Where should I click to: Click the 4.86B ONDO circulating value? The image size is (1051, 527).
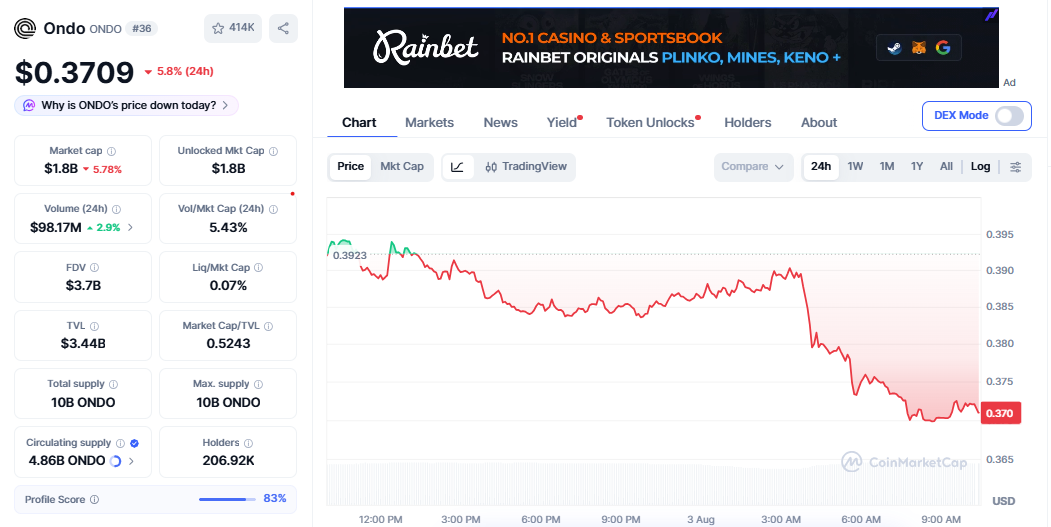click(x=67, y=461)
